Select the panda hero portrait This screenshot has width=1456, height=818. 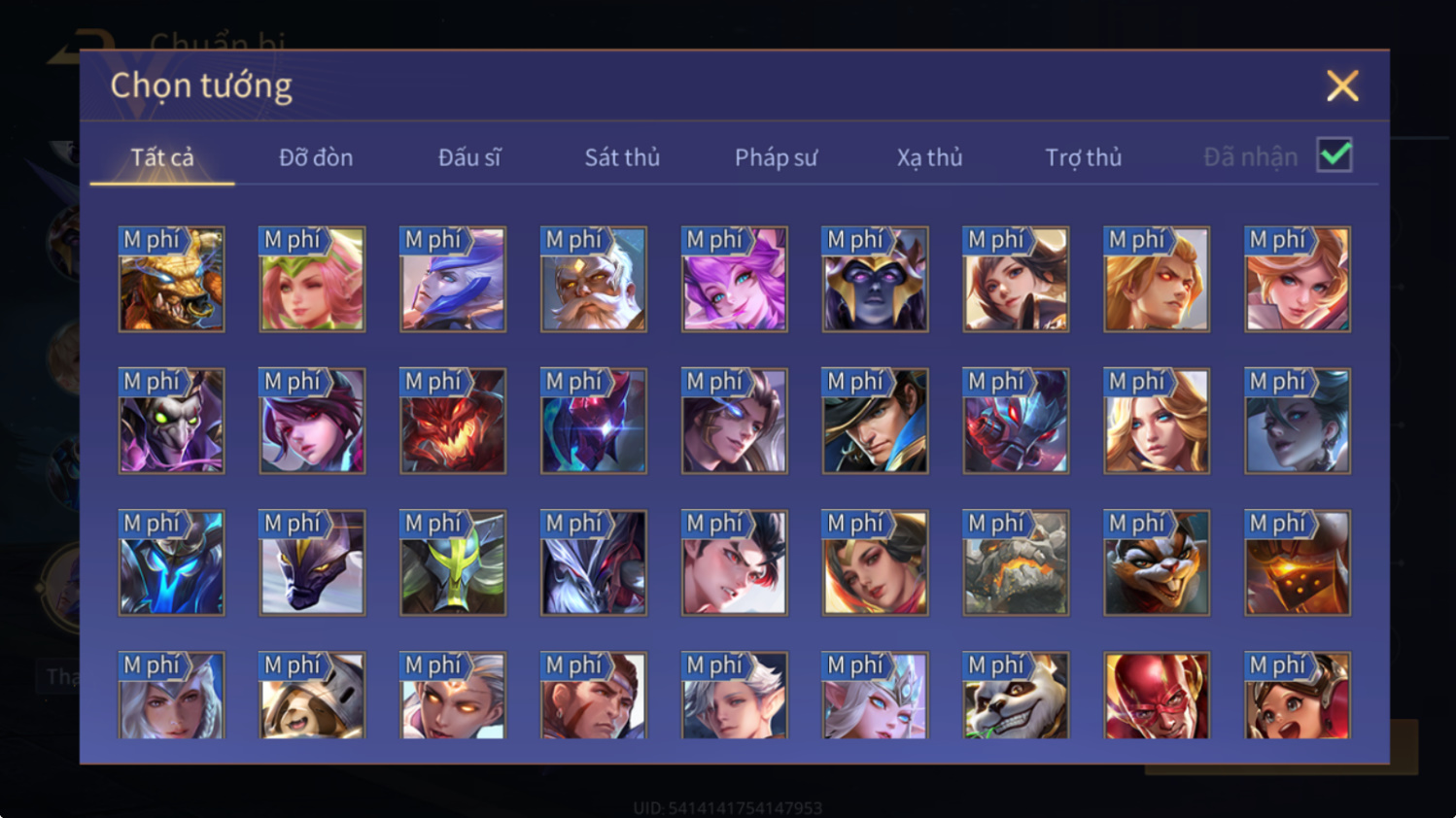pyautogui.click(x=1016, y=696)
